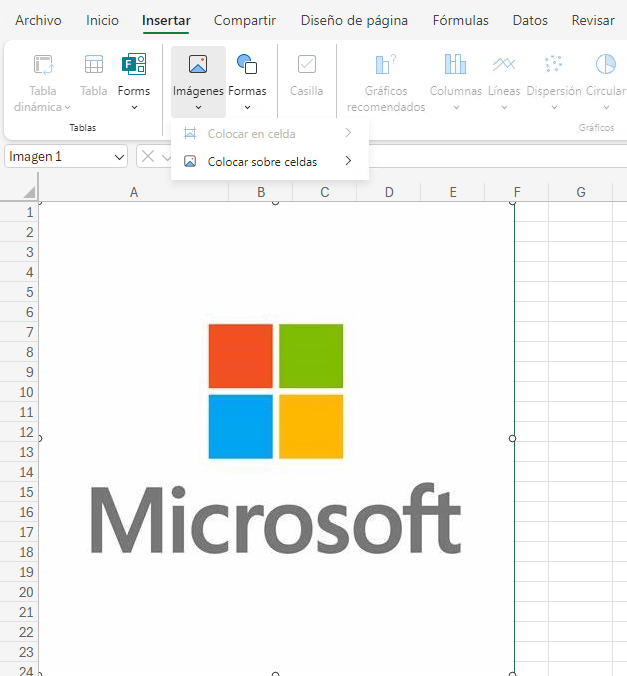
Task: Expand the Circular dropdown arrow
Action: 606,107
